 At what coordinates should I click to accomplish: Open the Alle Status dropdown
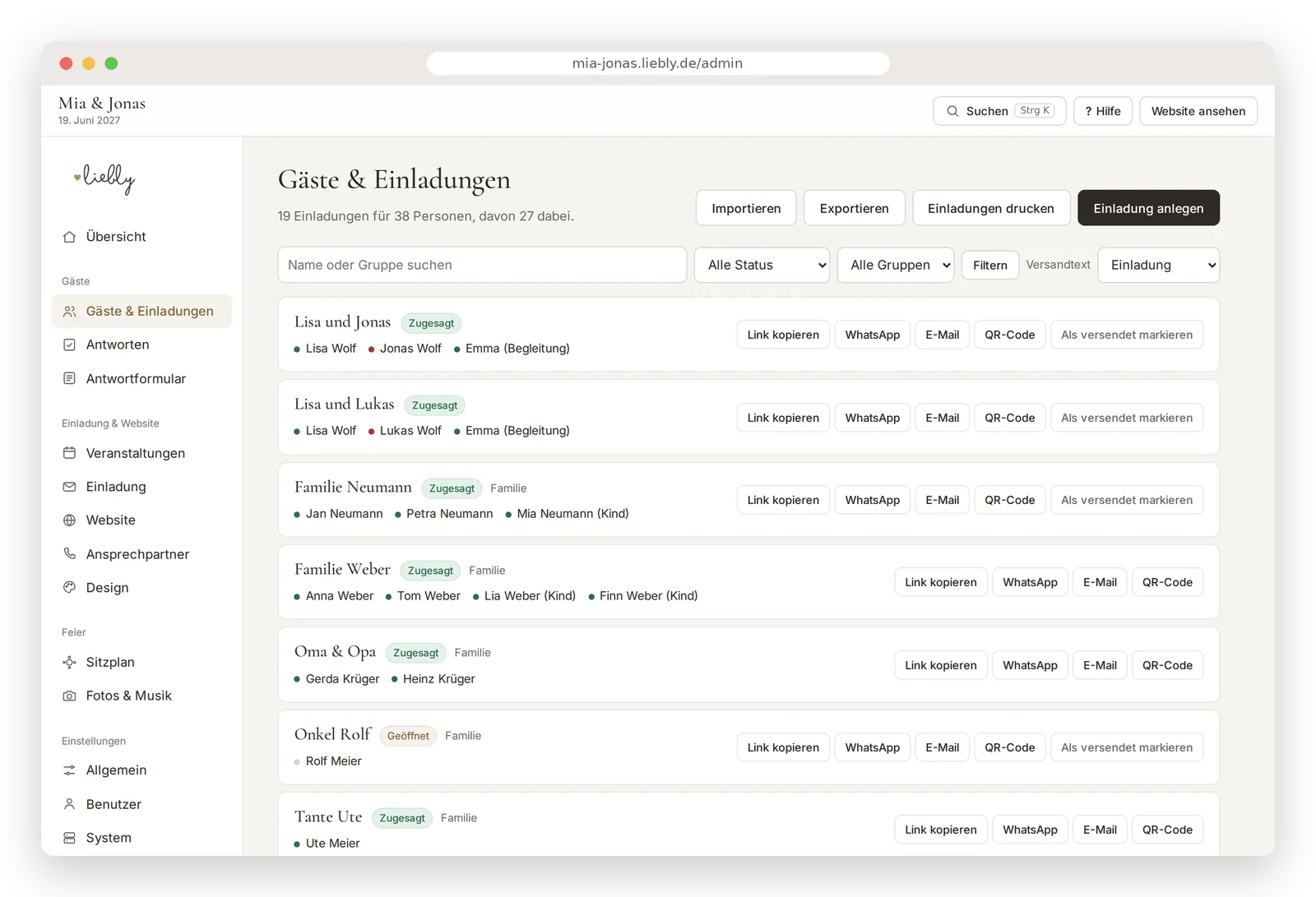pos(762,265)
